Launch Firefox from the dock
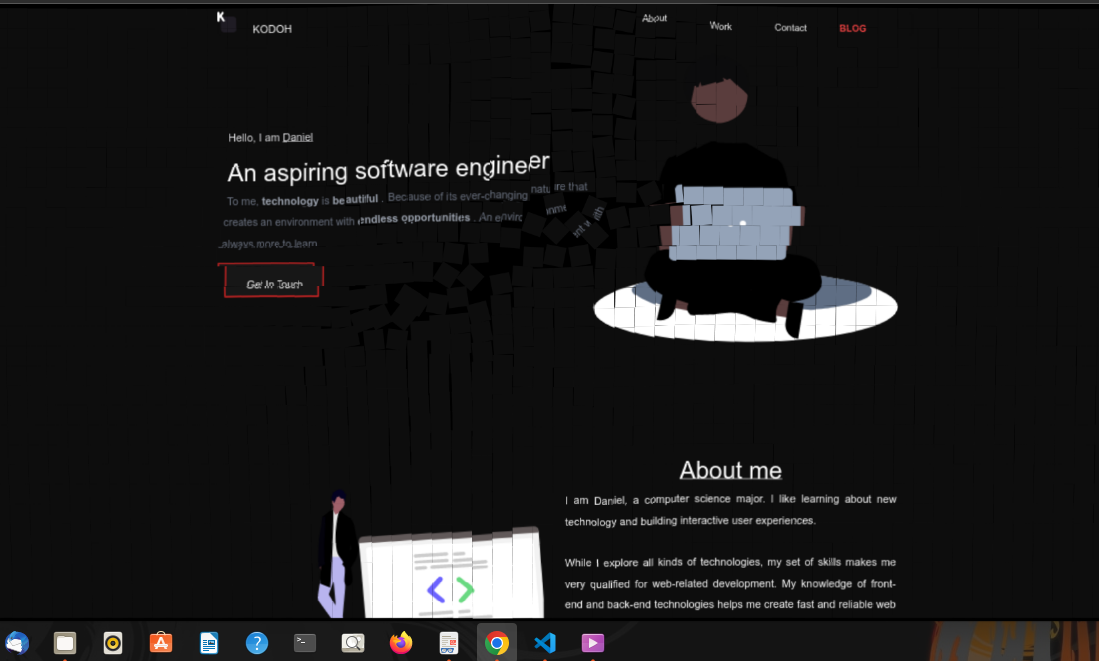The image size is (1099, 661). point(401,643)
